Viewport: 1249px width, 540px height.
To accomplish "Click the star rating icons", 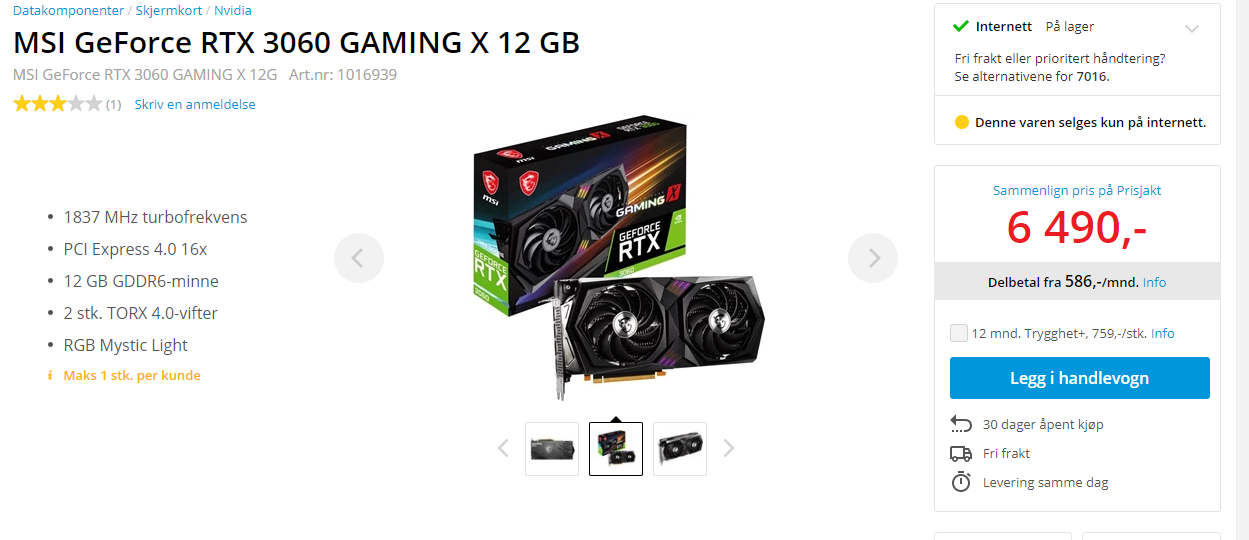I will click(x=57, y=104).
